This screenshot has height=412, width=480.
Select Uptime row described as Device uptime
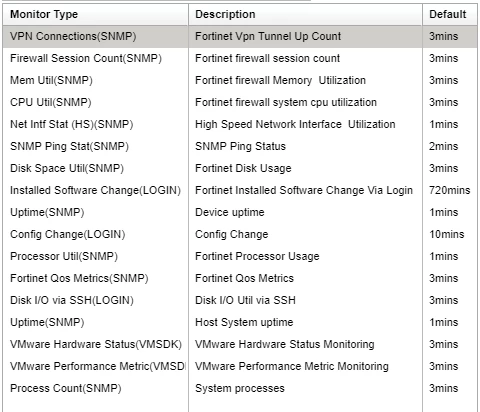click(x=240, y=212)
